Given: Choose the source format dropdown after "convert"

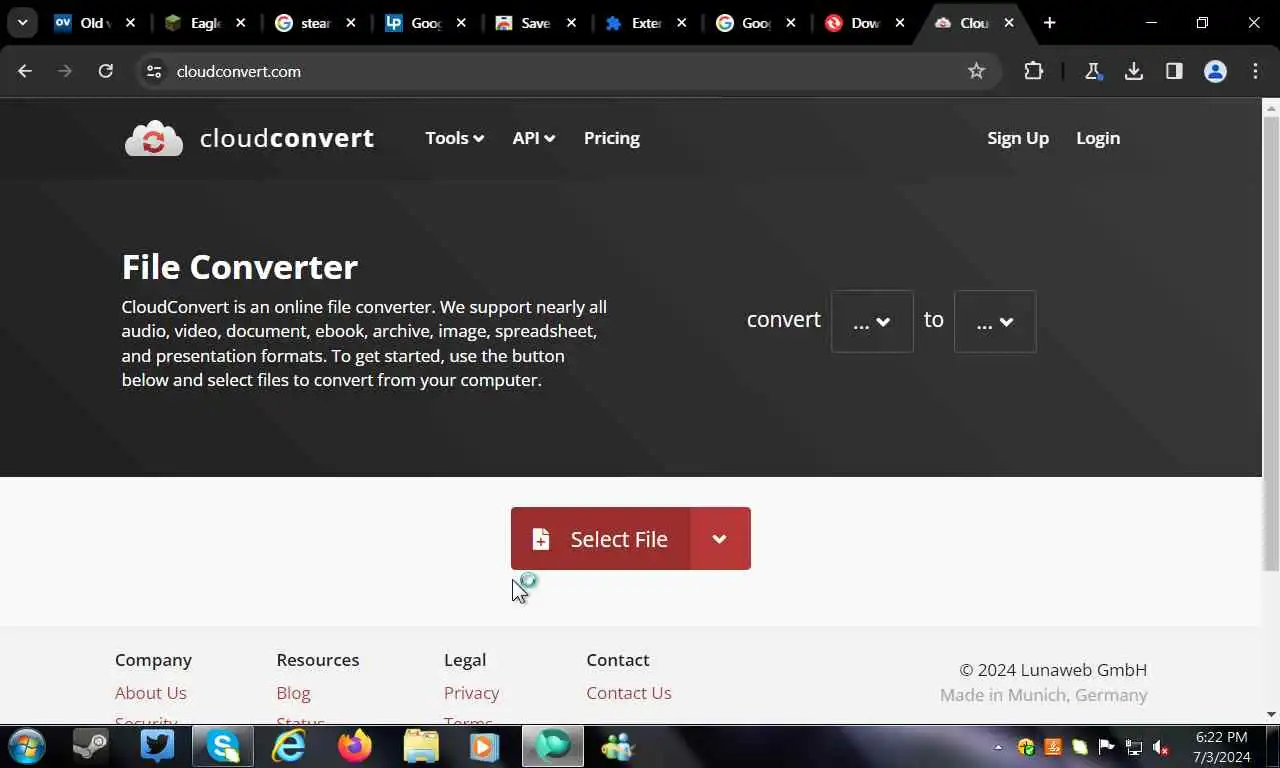Looking at the screenshot, I should pos(872,321).
